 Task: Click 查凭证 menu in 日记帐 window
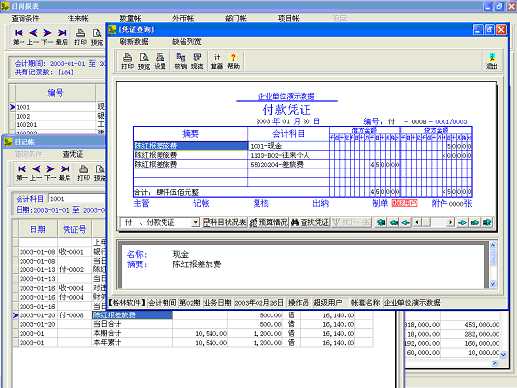pos(73,154)
